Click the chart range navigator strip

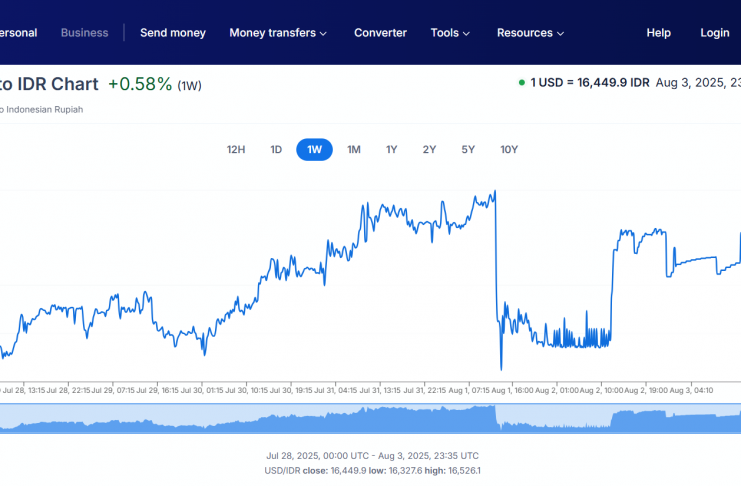pos(370,419)
